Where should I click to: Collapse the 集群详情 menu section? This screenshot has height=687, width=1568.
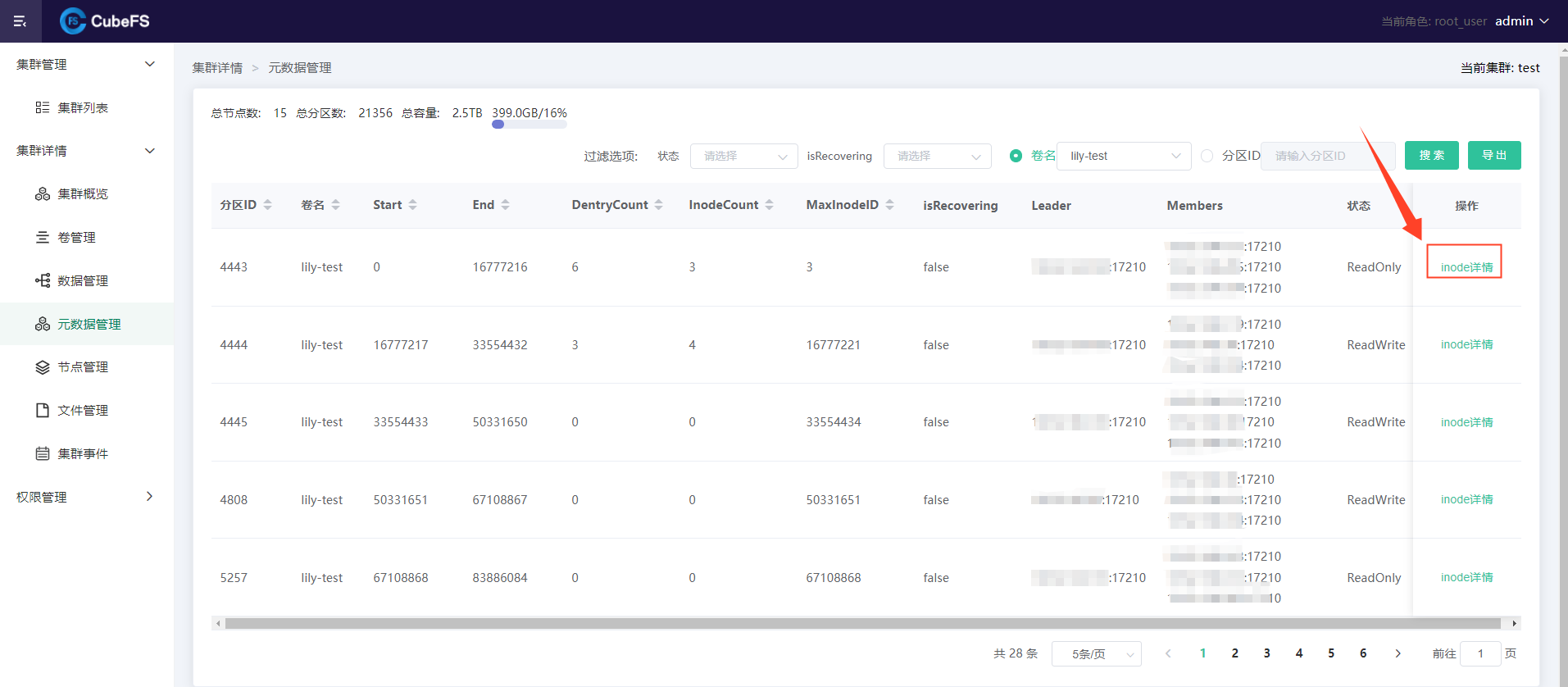86,151
